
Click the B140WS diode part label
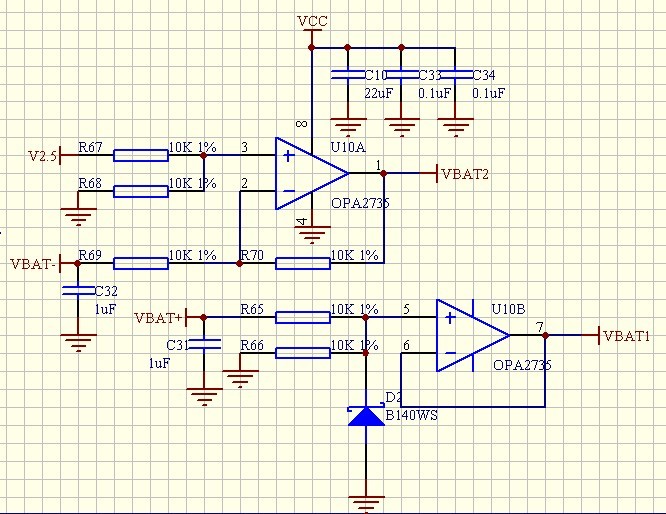tap(411, 415)
